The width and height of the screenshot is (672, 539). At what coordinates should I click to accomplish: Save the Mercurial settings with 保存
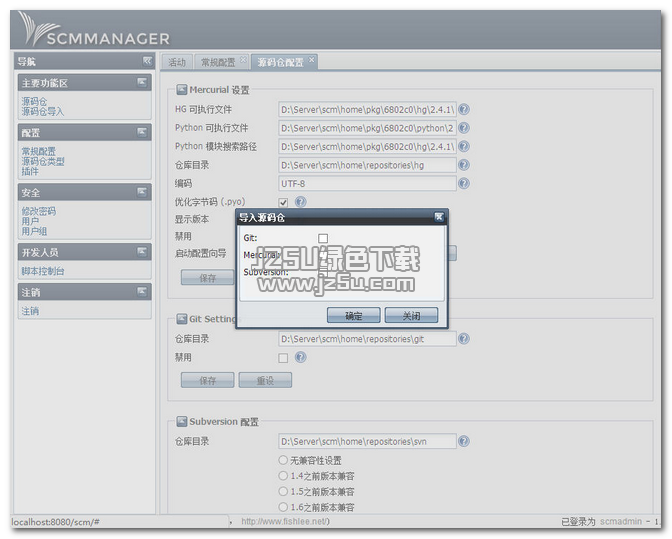pyautogui.click(x=207, y=278)
